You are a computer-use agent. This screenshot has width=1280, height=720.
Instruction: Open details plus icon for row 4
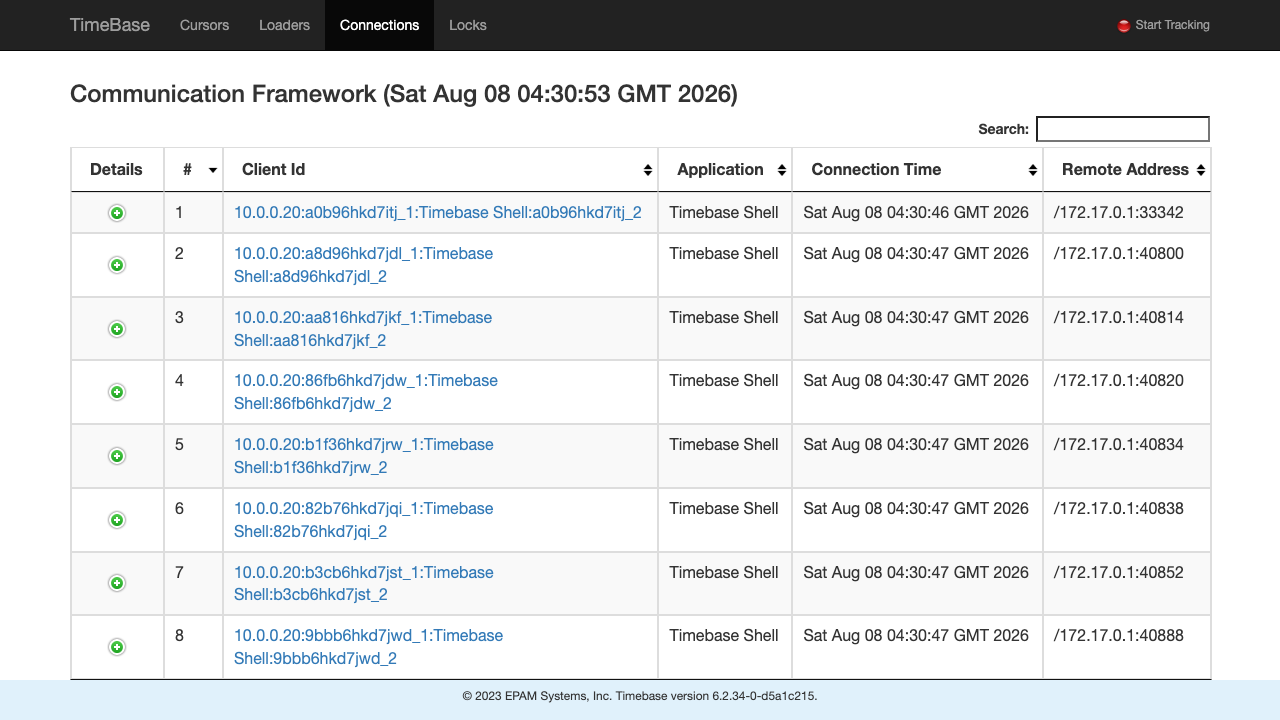tap(117, 392)
